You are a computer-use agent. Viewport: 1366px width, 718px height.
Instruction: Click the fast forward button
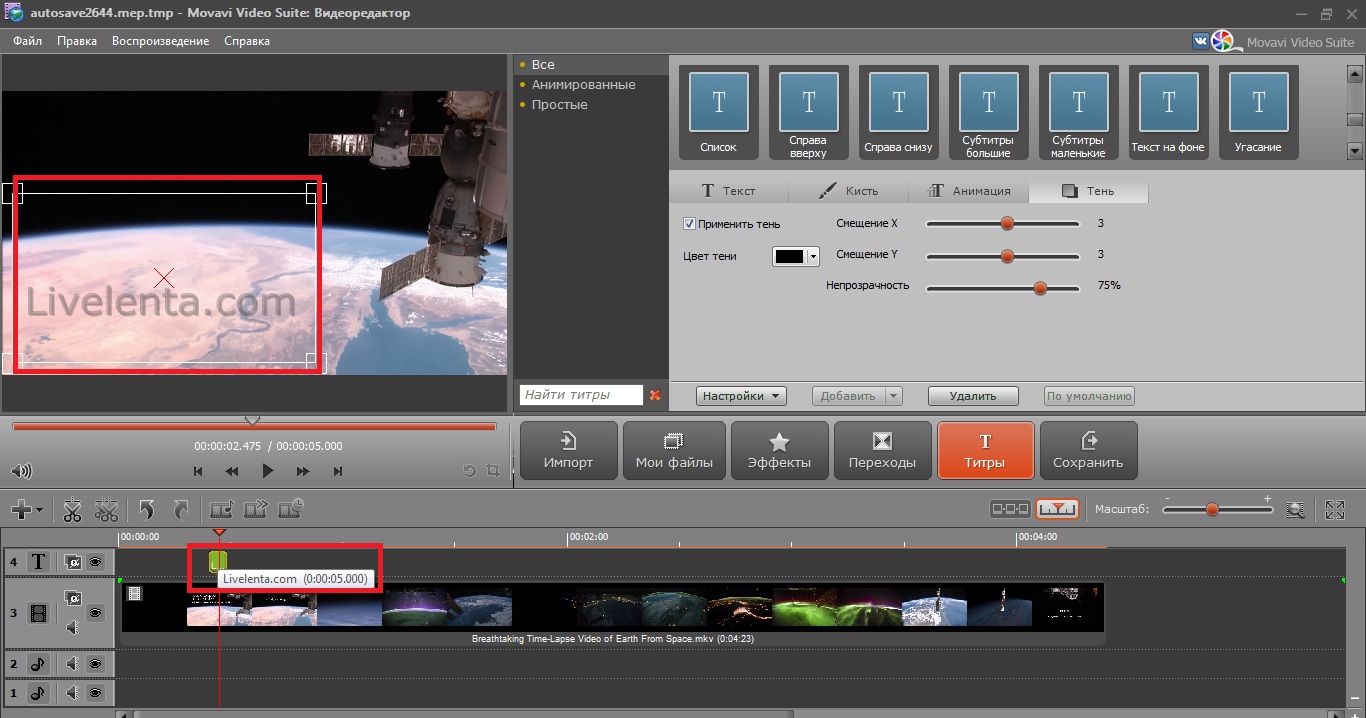pos(303,471)
